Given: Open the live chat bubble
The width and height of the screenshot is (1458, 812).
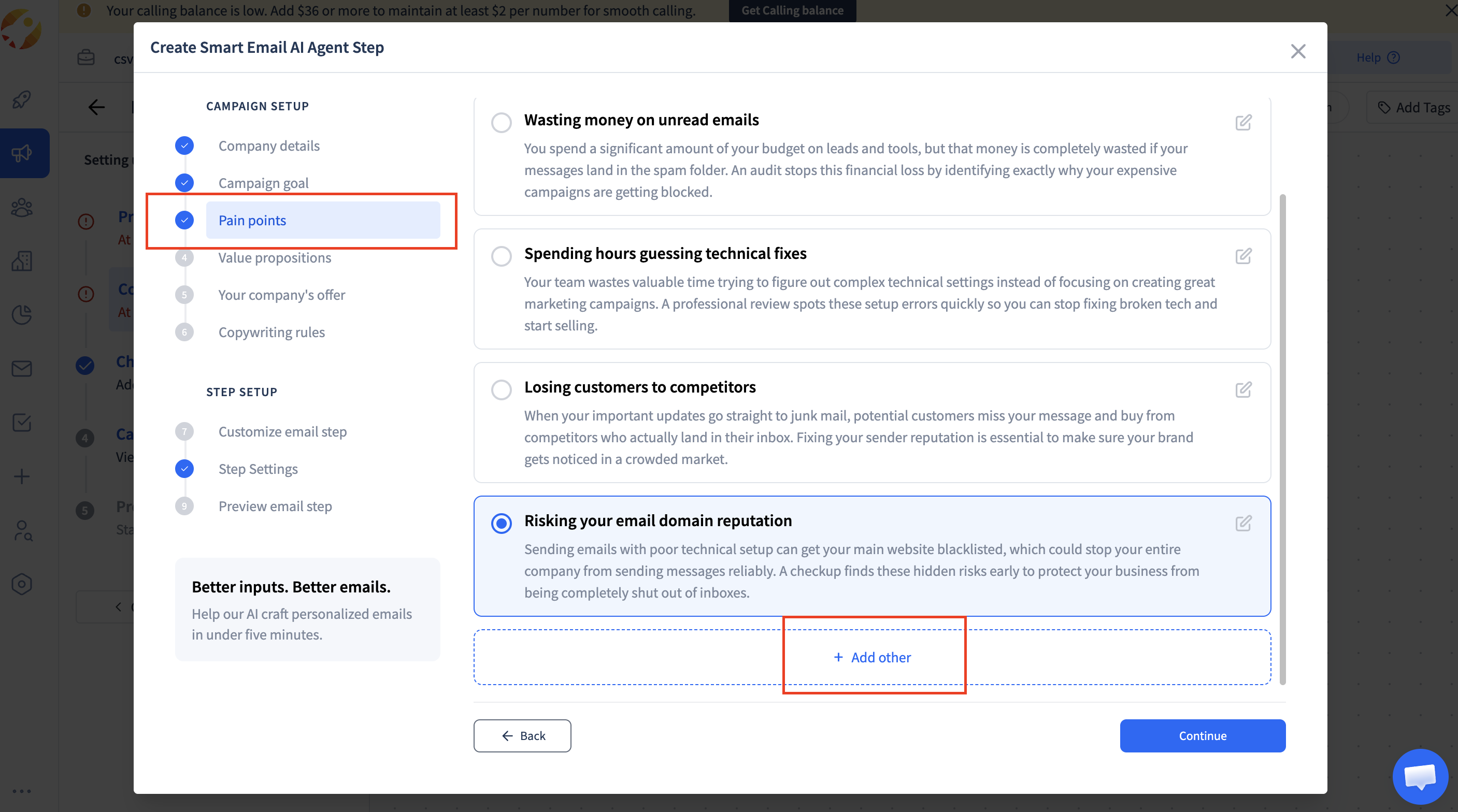Looking at the screenshot, I should click(1420, 776).
